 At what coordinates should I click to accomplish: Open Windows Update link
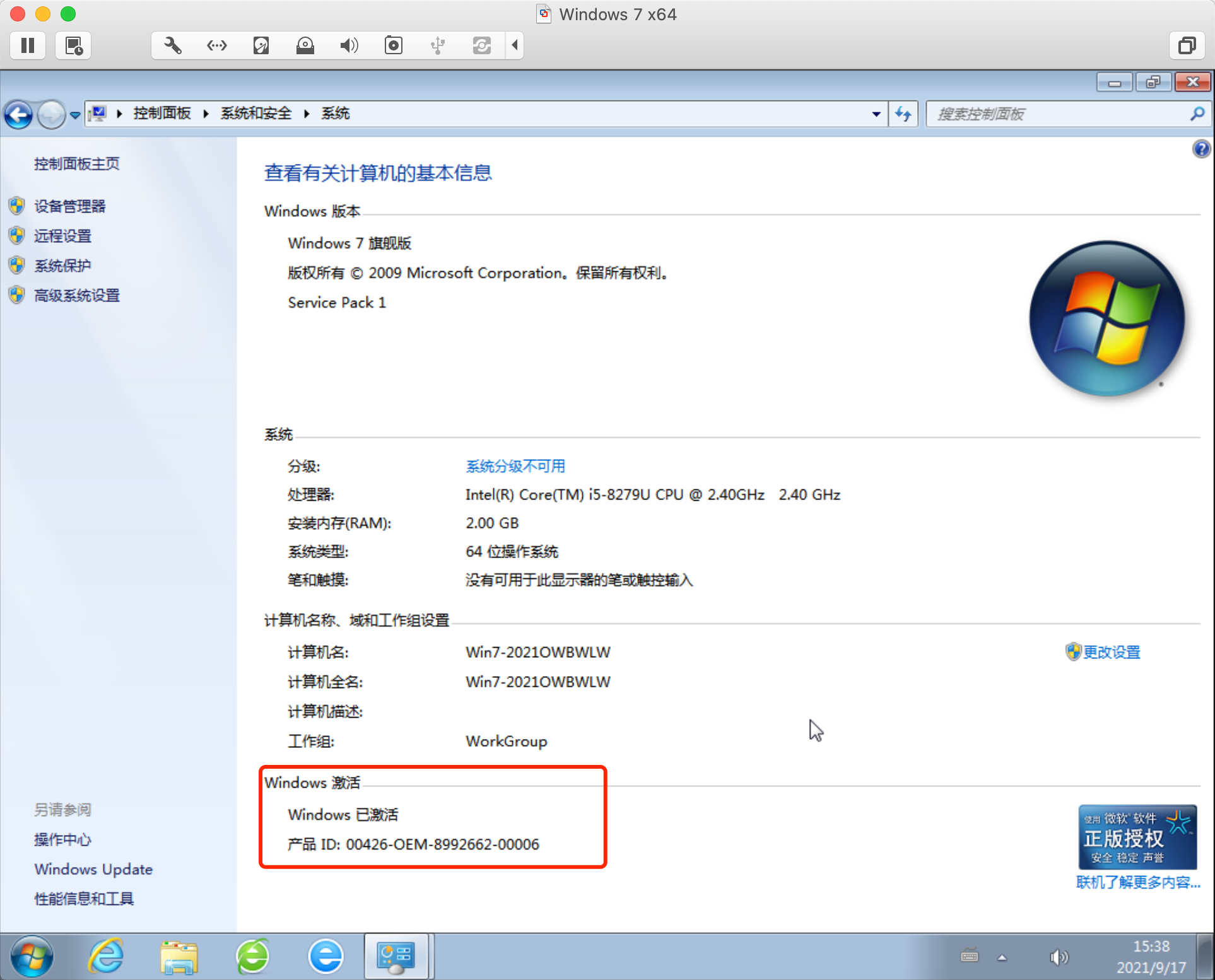93,869
